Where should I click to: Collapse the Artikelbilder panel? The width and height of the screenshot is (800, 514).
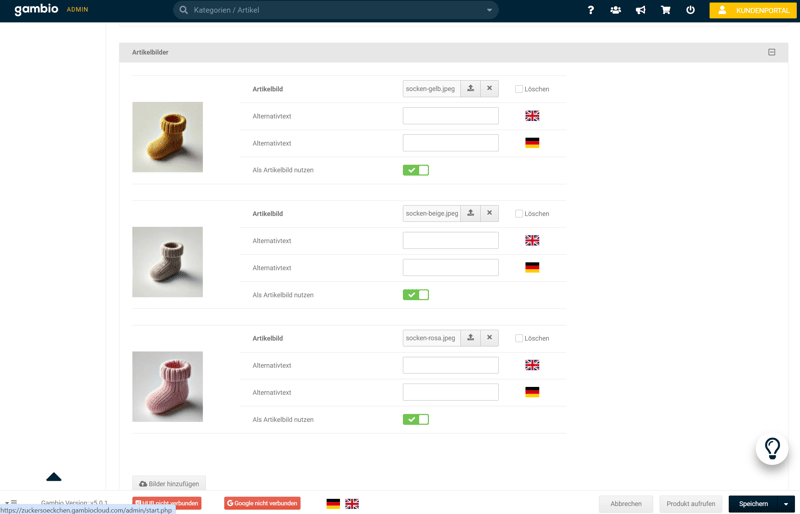(x=771, y=52)
